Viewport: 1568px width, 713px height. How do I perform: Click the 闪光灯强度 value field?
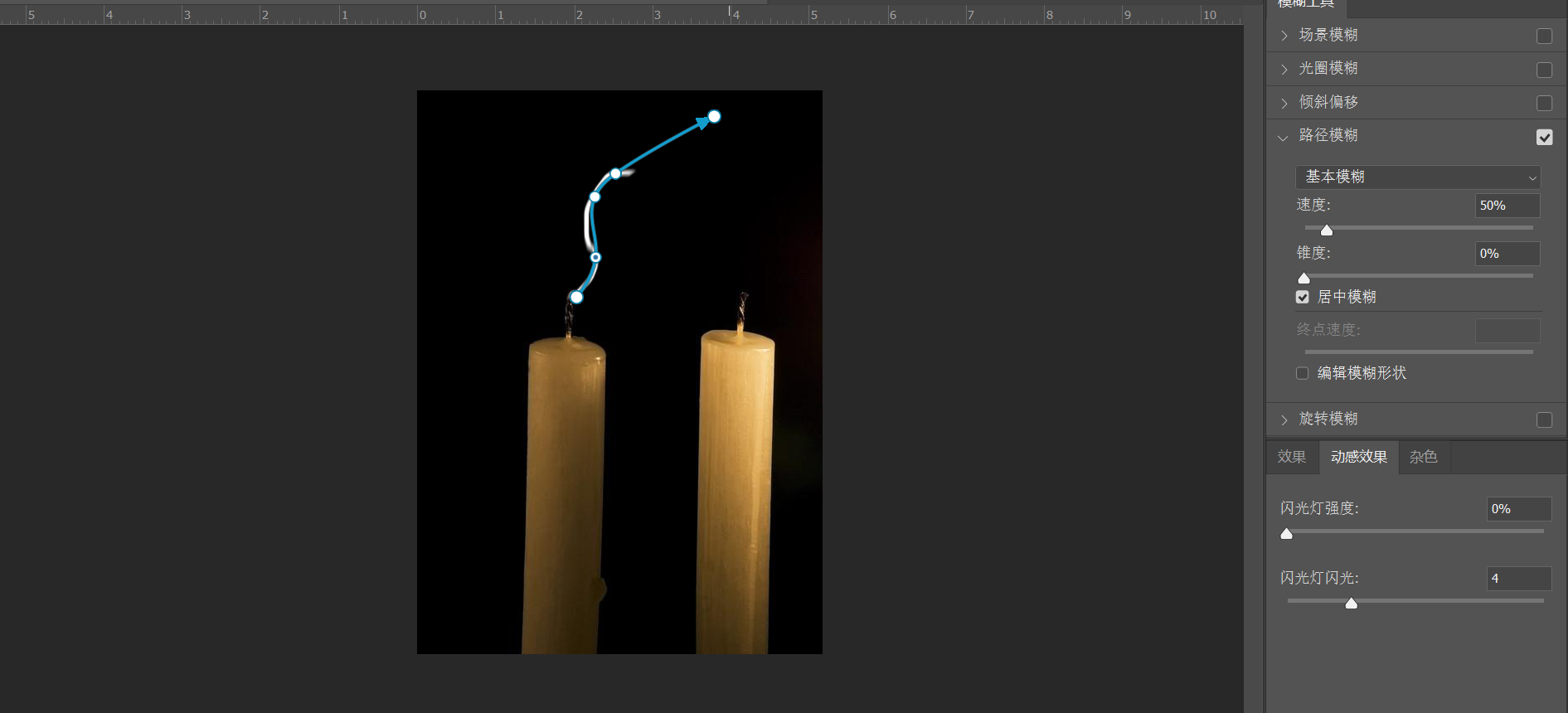coord(1517,509)
